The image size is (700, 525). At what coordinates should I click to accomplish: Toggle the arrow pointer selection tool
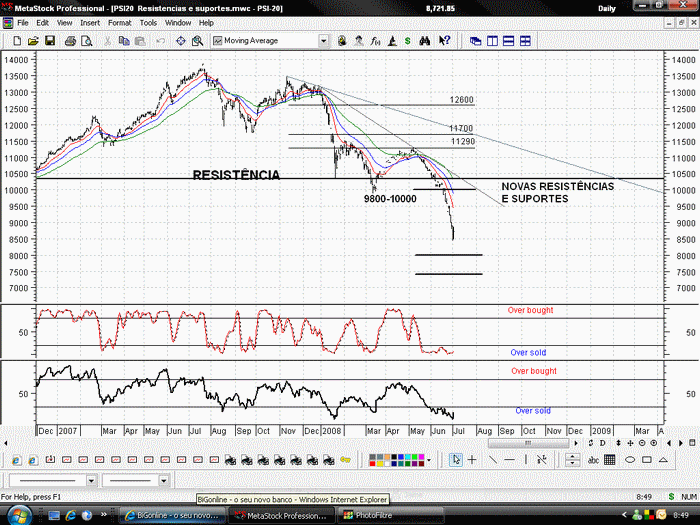coord(456,459)
